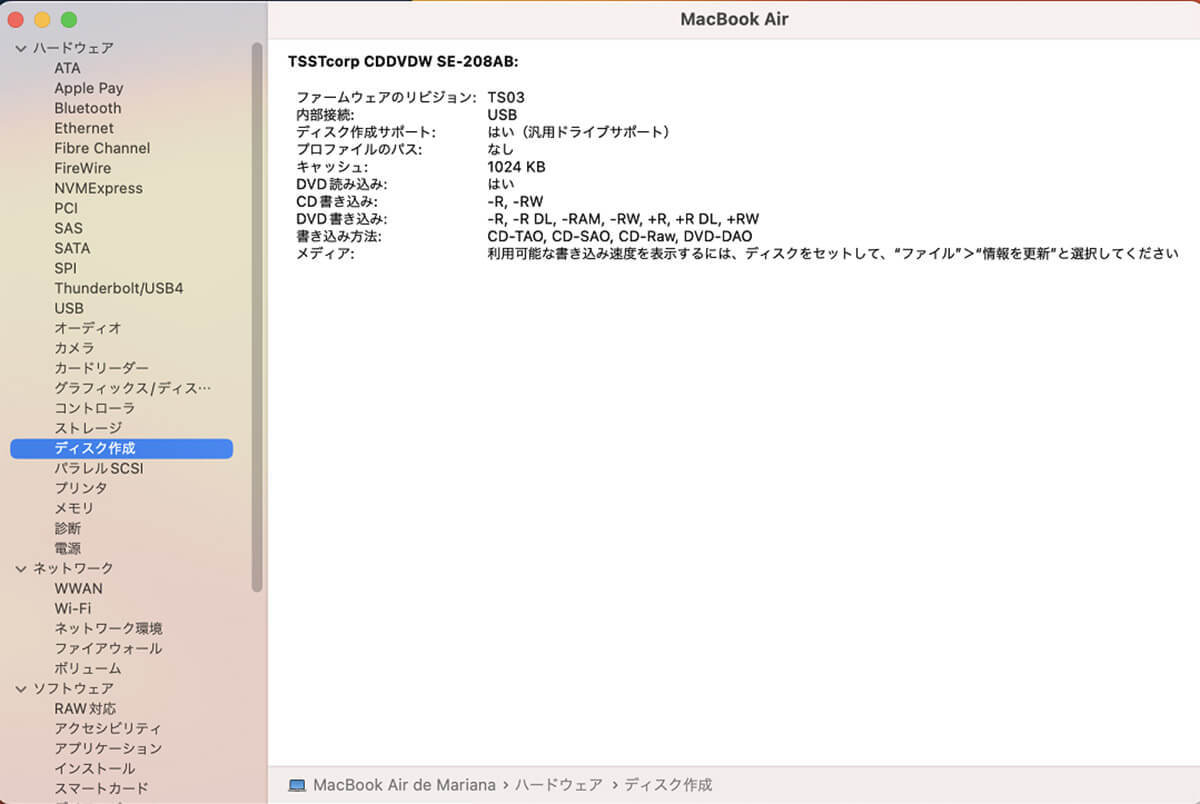Image resolution: width=1200 pixels, height=804 pixels.
Task: Select SPI in the sidebar
Action: coord(65,268)
